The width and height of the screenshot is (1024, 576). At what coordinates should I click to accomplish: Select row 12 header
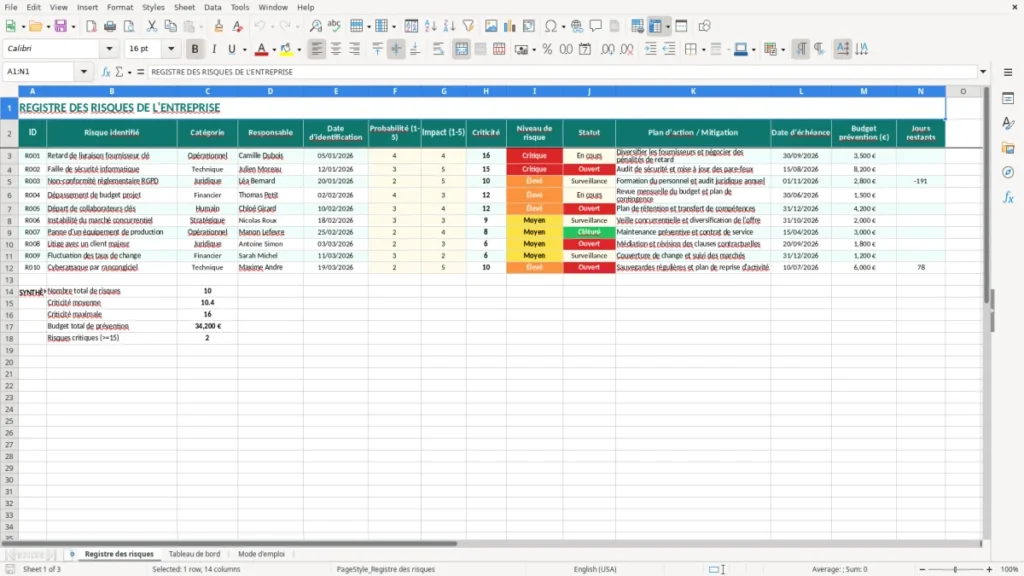tap(9, 268)
